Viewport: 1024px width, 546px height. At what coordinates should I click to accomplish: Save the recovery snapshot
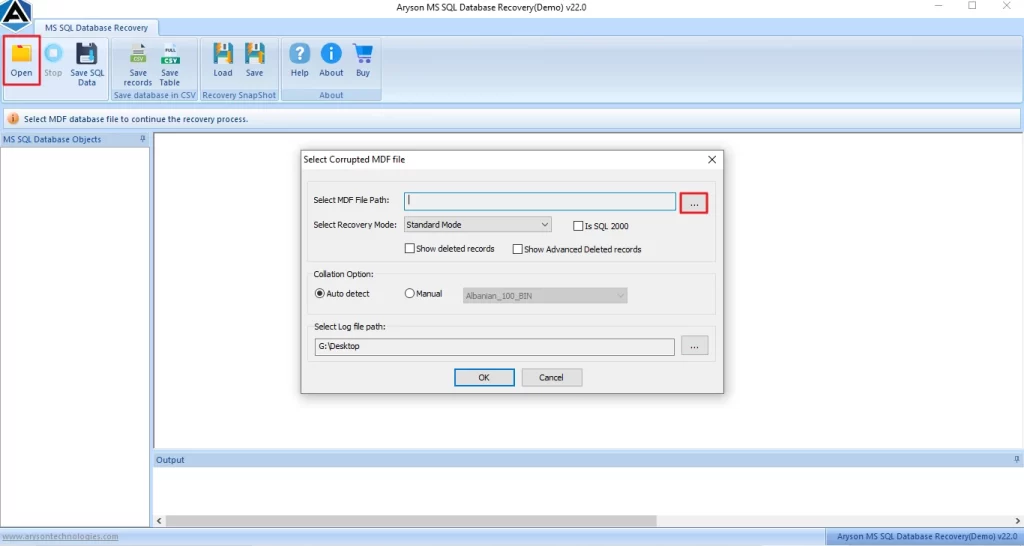pos(255,60)
